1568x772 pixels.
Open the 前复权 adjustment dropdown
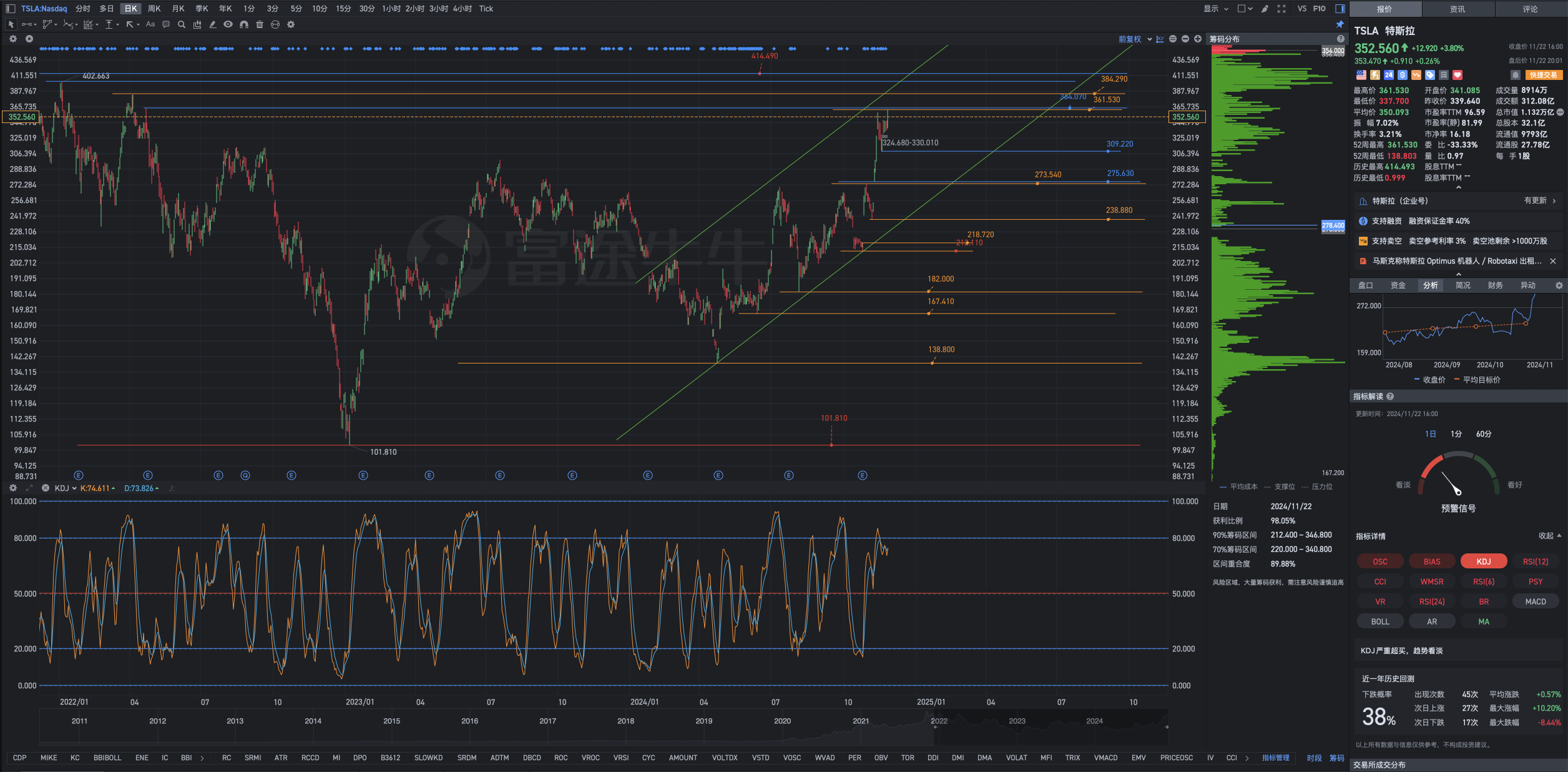click(1135, 39)
